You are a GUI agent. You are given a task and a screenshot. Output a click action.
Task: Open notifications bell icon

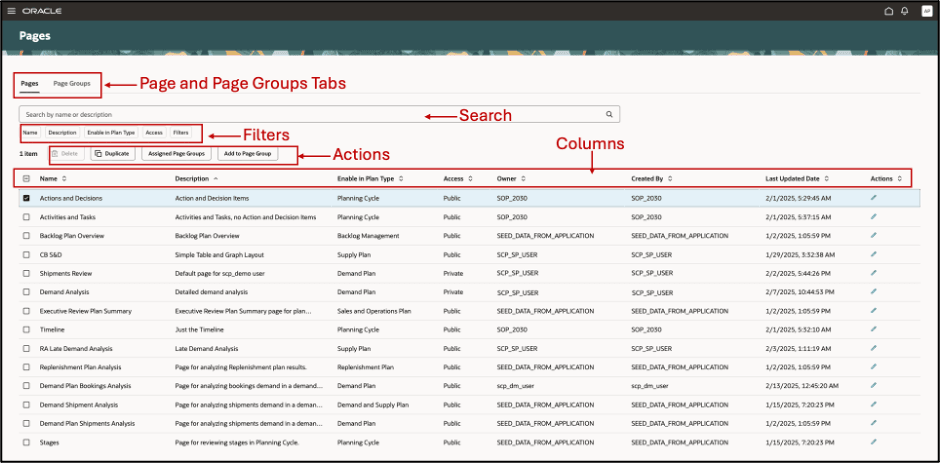905,11
